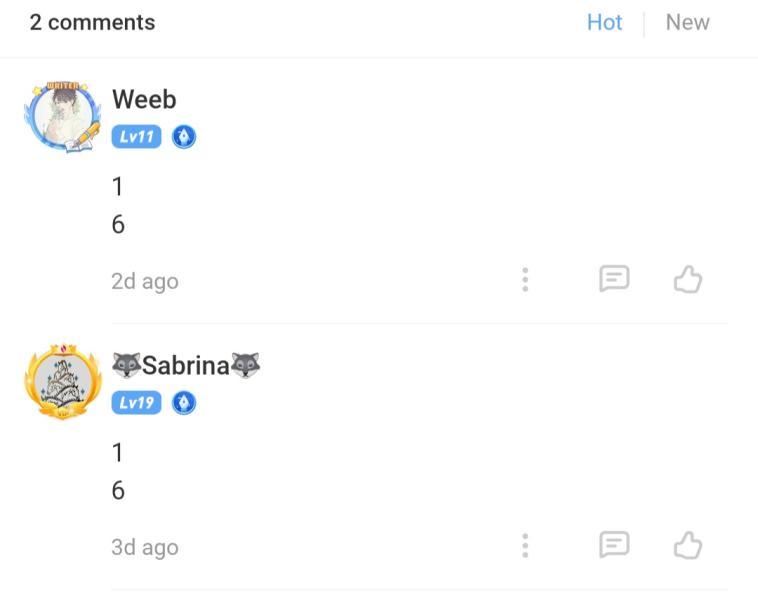
Task: Click the '3d ago' timestamp
Action: tap(145, 547)
